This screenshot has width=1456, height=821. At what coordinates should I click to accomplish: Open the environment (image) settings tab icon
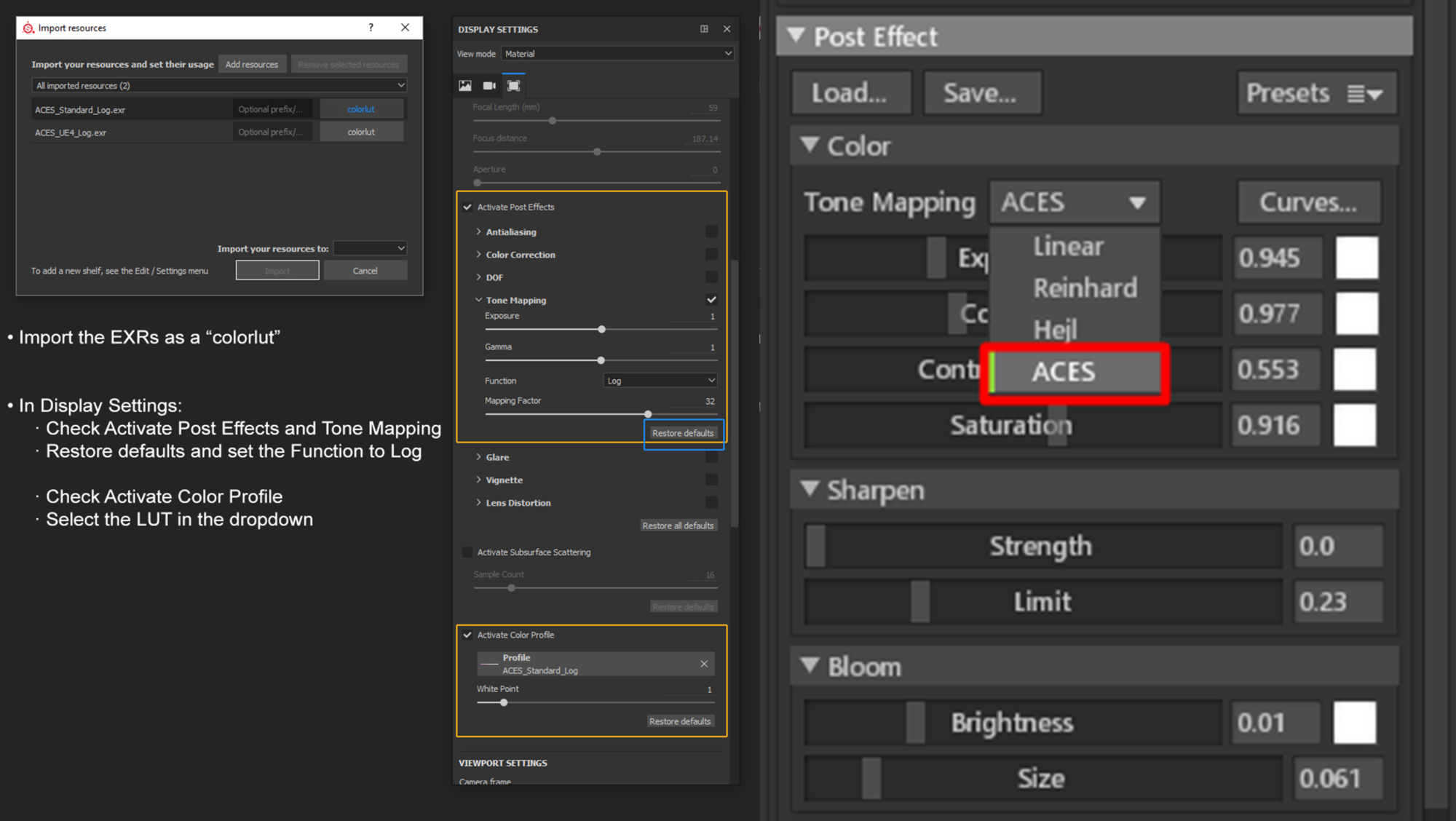coord(464,86)
